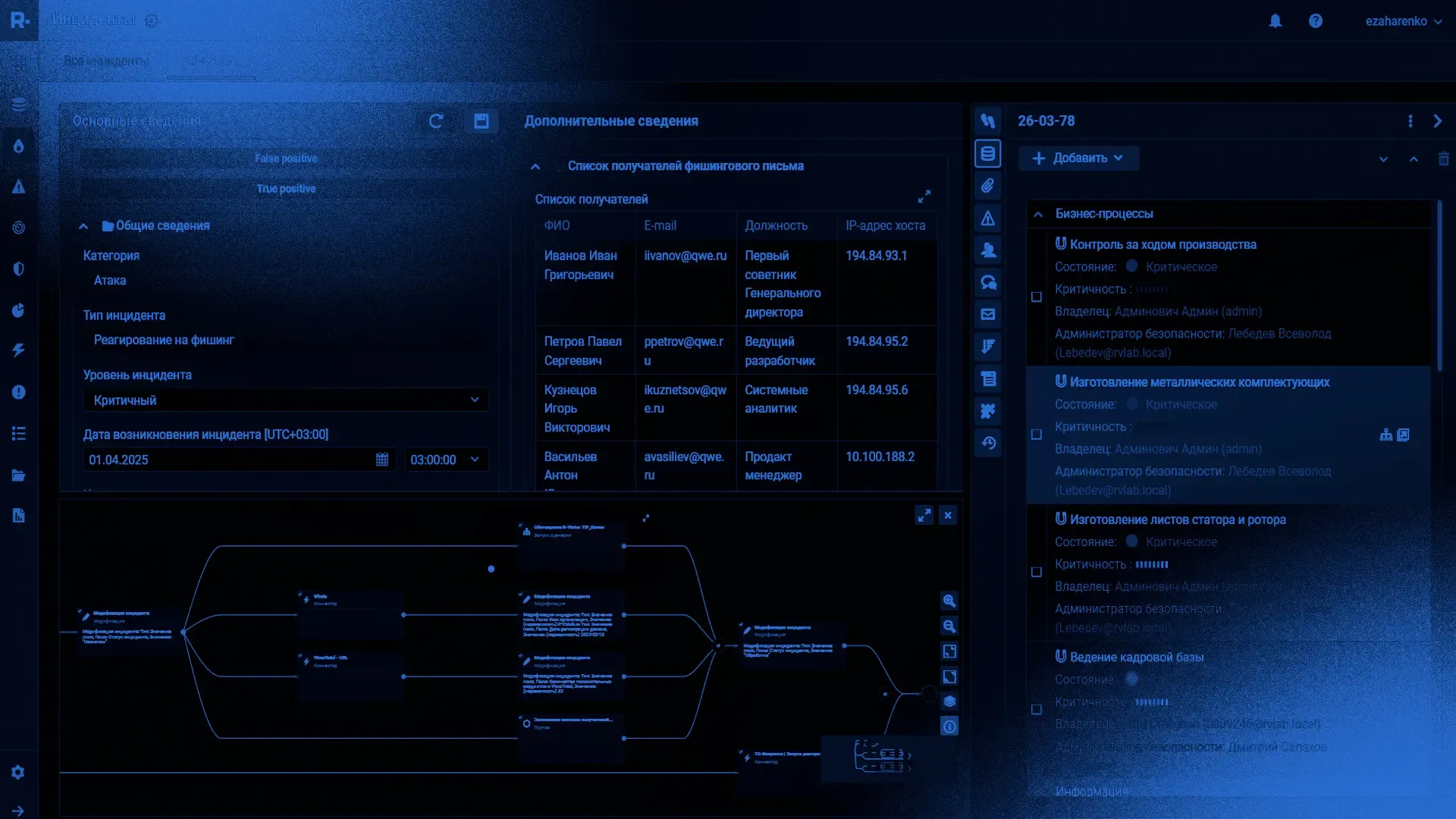Check the Изготовление листов статора и ротора checkbox
The width and height of the screenshot is (1456, 819).
click(1037, 572)
